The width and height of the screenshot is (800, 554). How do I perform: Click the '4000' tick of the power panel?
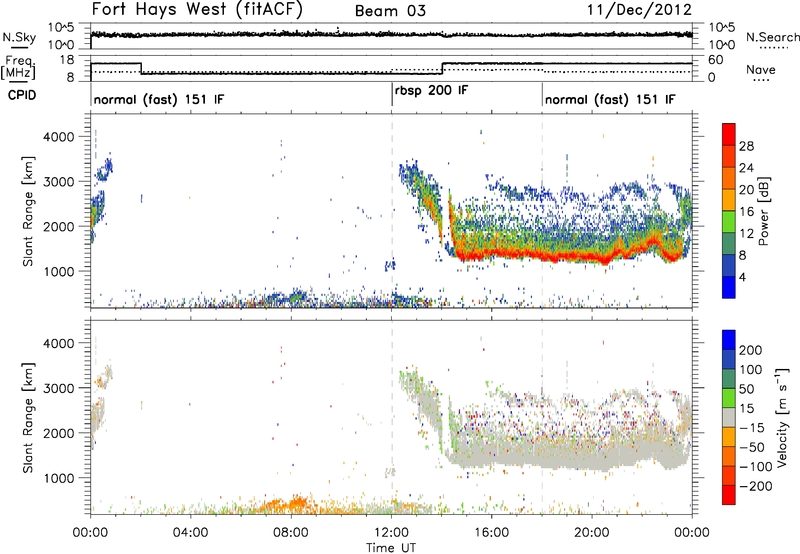pos(58,137)
